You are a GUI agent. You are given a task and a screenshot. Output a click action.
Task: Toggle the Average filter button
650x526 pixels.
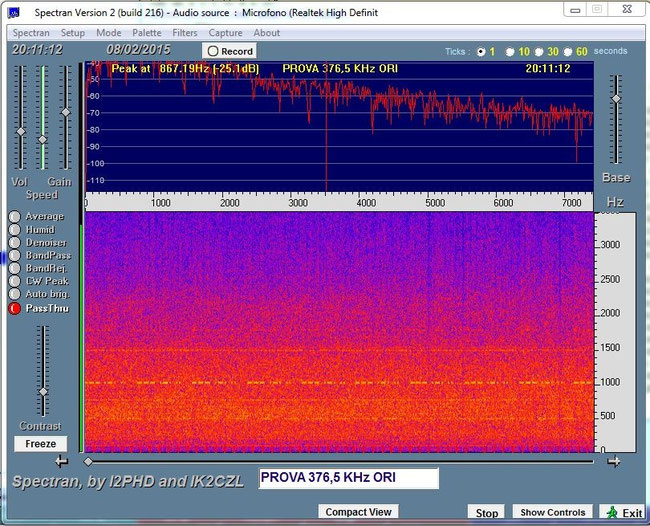15,216
